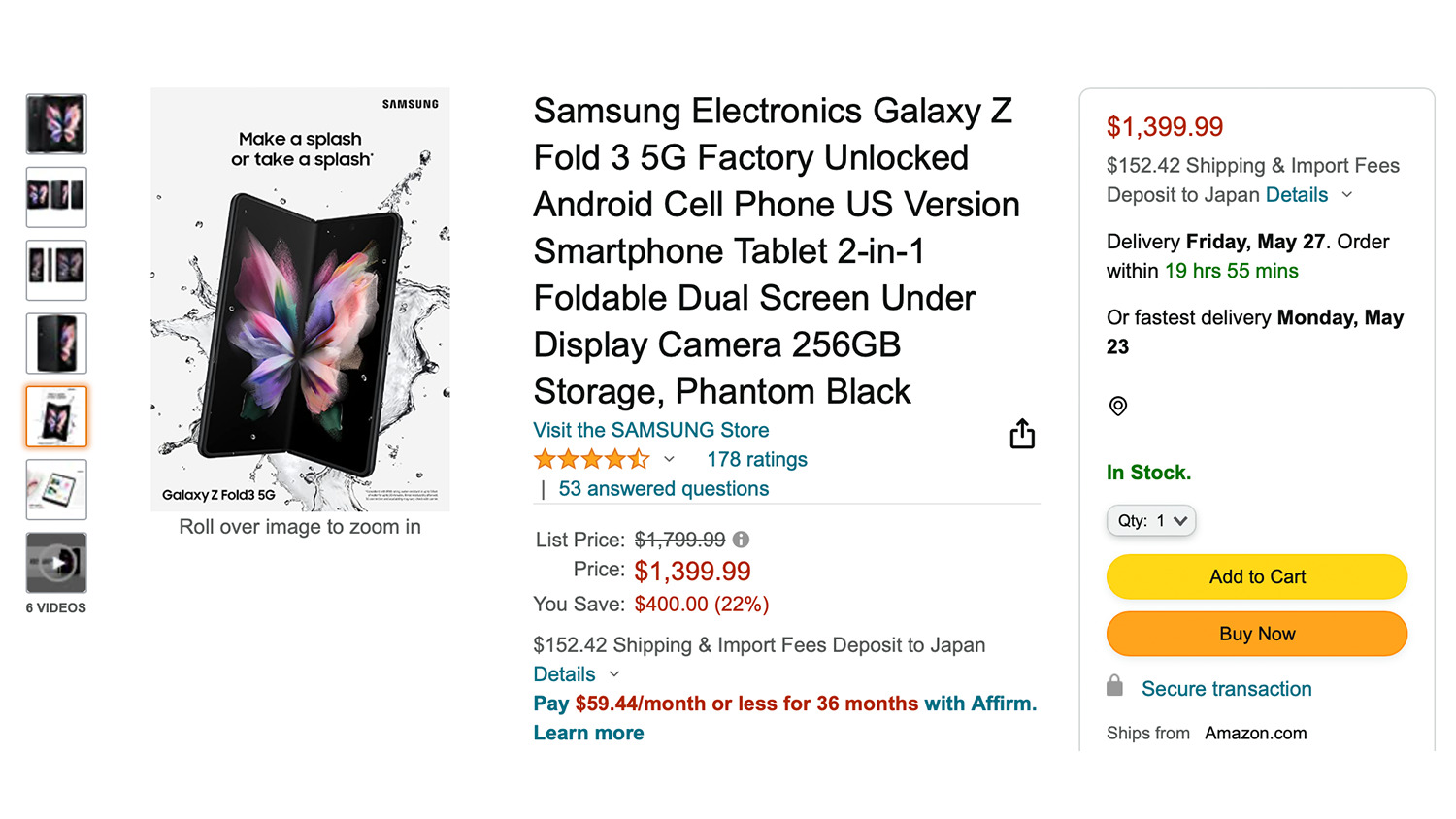This screenshot has width=1456, height=819.
Task: Click the Buy Now button
Action: [x=1257, y=634]
